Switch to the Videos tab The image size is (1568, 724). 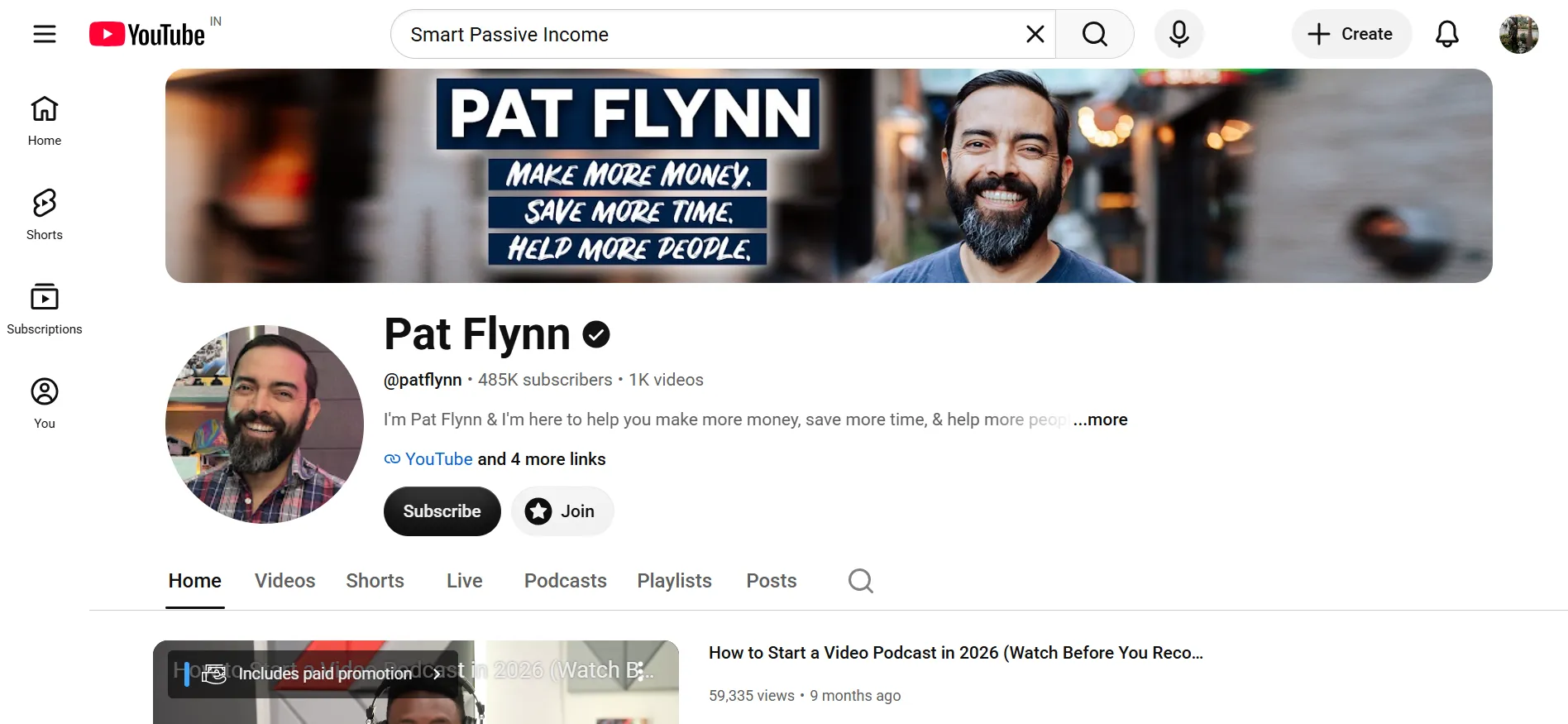285,581
